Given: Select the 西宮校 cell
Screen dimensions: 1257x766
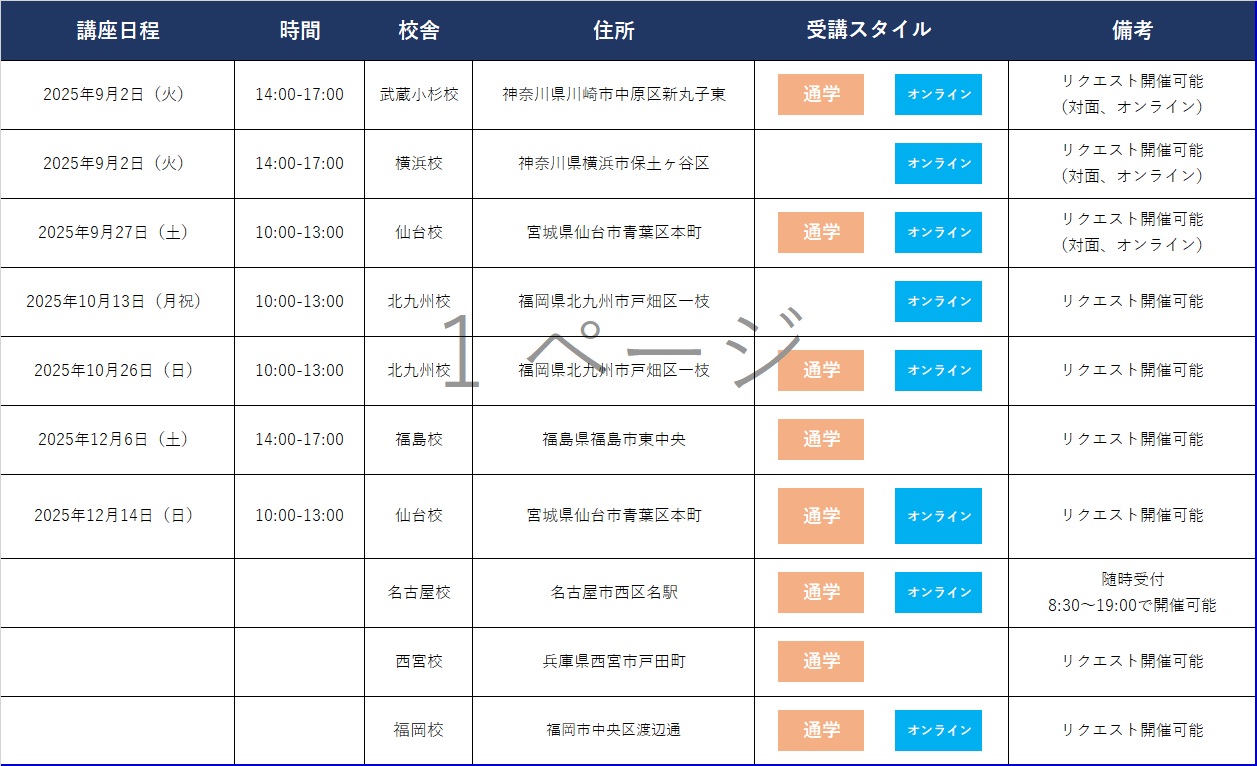Looking at the screenshot, I should pos(419,662).
